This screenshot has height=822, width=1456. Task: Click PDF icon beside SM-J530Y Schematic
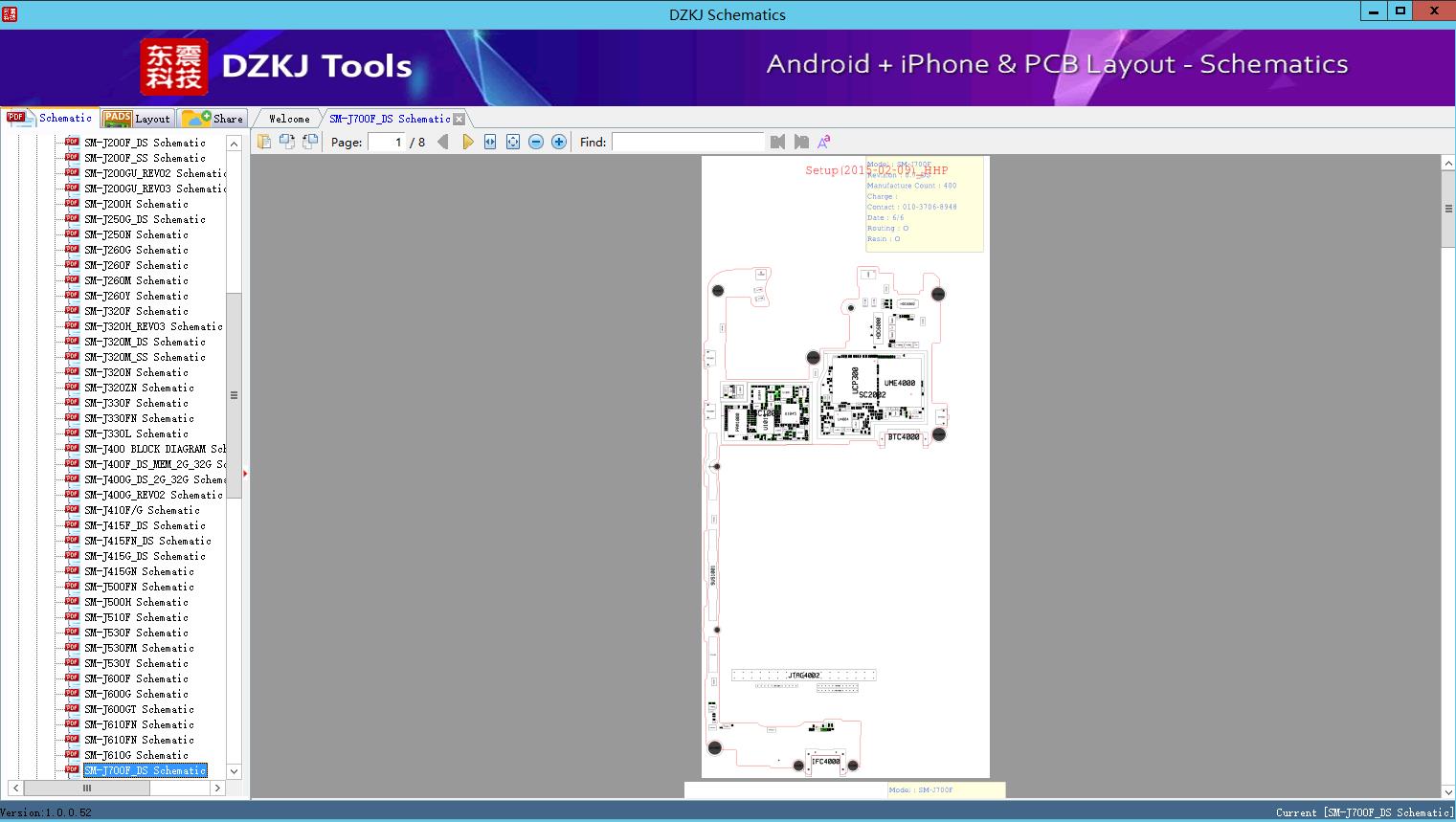(72, 662)
